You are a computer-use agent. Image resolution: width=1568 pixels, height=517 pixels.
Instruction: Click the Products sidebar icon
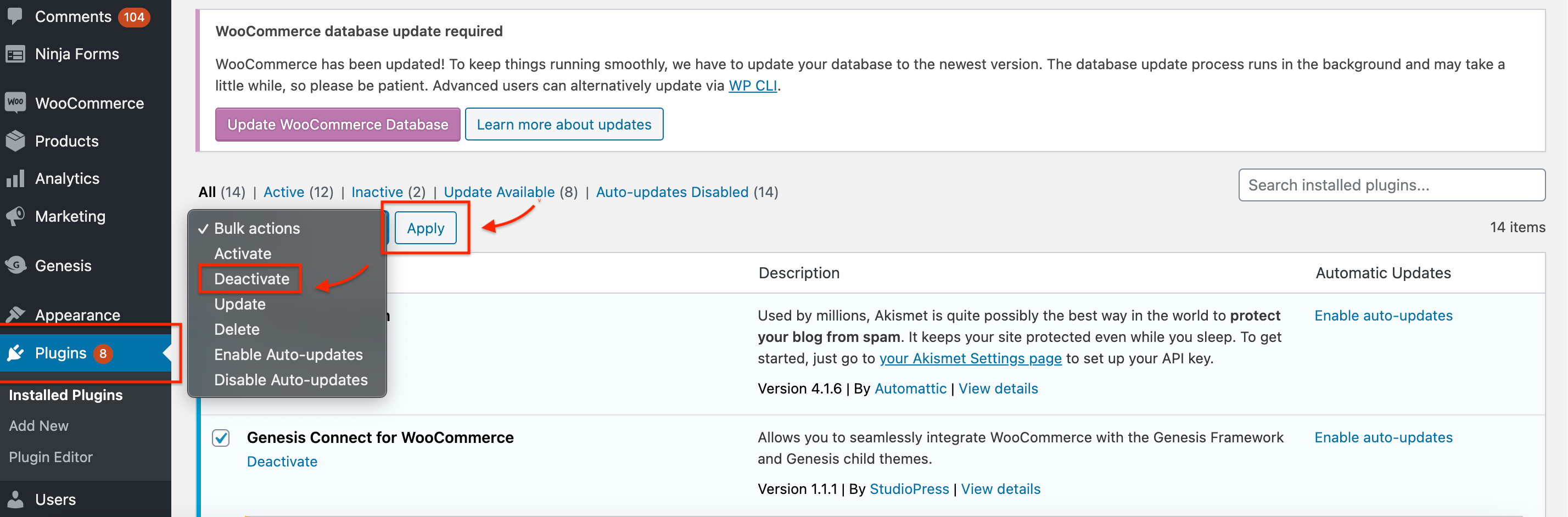pos(67,141)
